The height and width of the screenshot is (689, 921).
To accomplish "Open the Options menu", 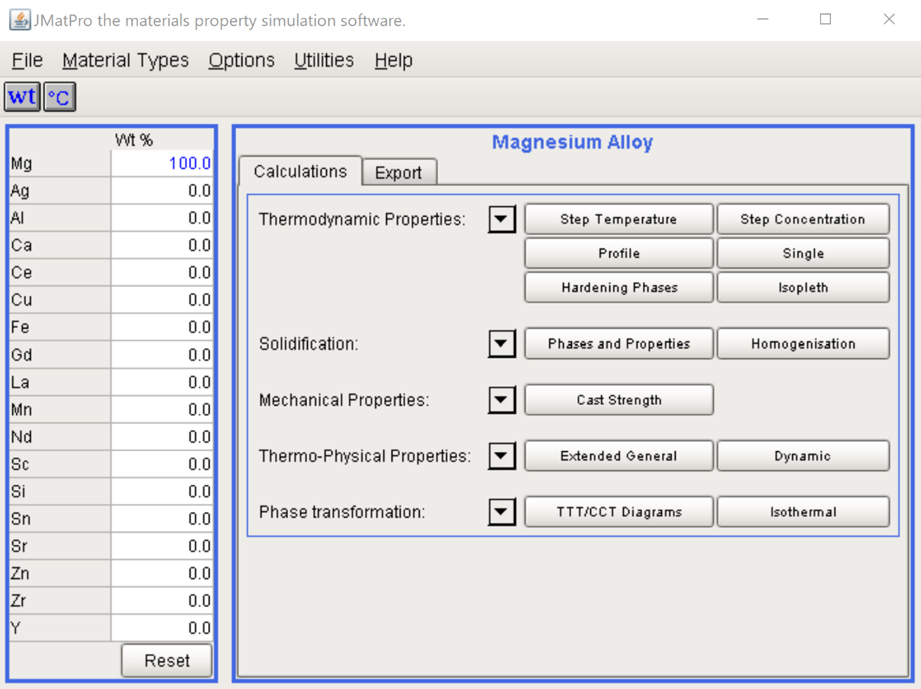I will tap(241, 60).
